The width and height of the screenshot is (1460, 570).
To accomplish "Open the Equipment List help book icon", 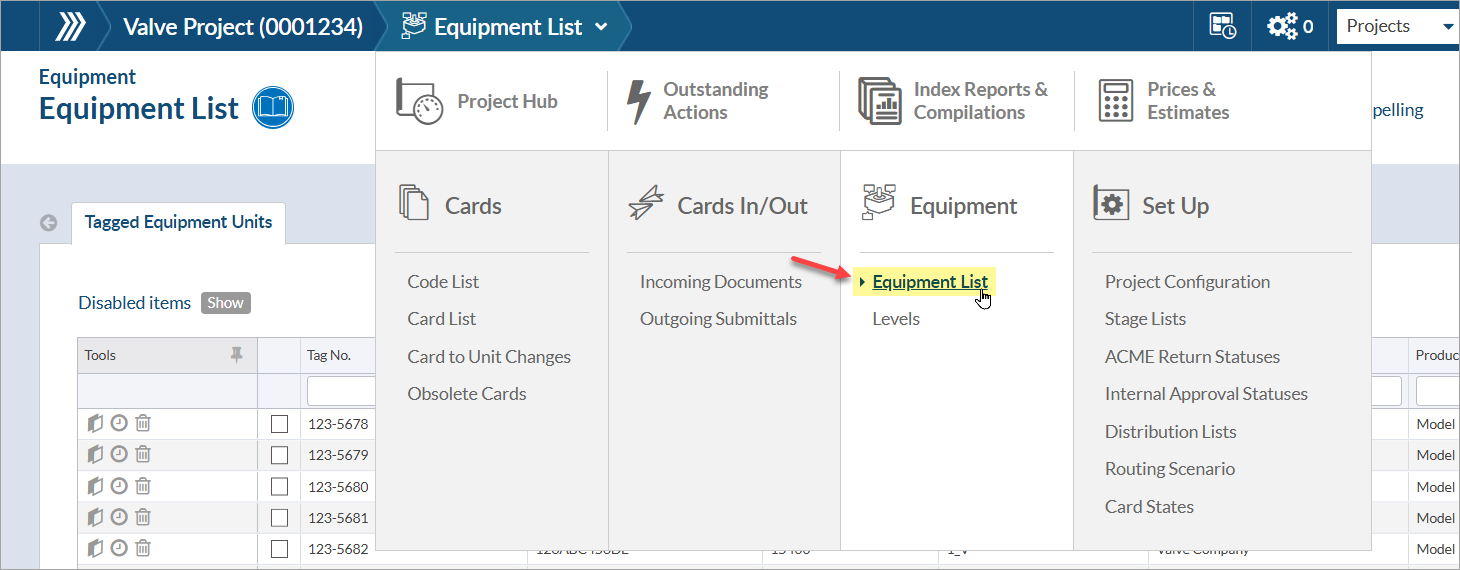I will tap(273, 108).
